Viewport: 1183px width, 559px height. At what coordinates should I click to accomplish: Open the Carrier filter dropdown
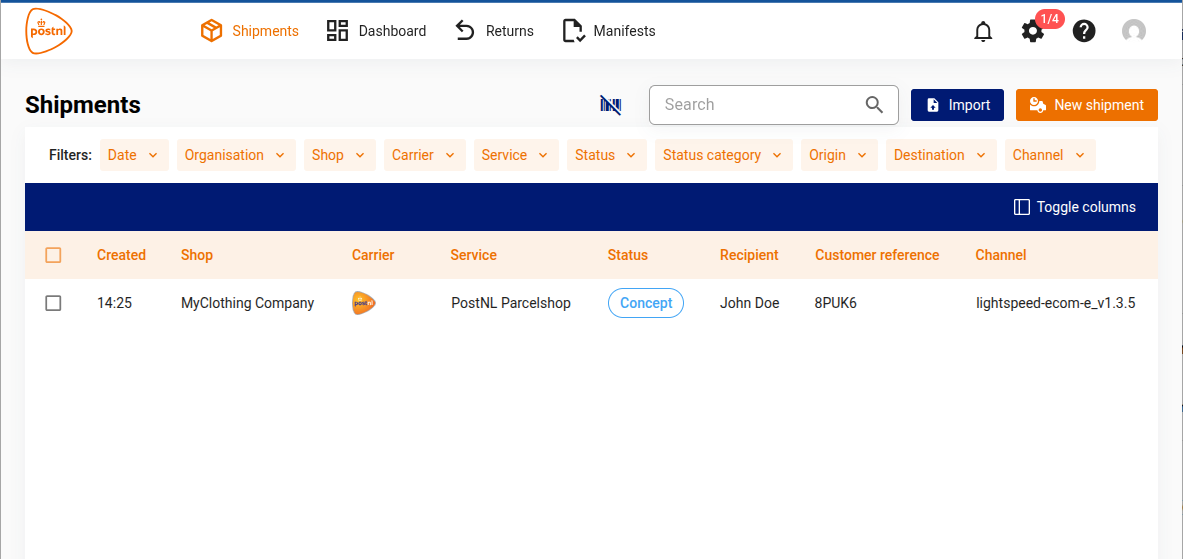pyautogui.click(x=424, y=155)
